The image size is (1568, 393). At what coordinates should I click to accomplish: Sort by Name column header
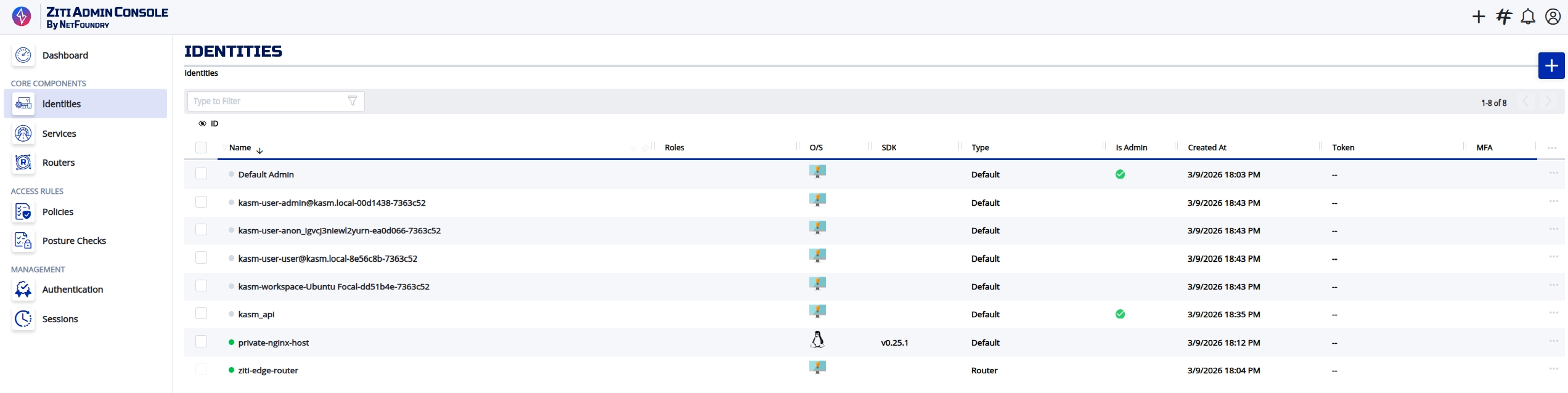click(x=240, y=148)
